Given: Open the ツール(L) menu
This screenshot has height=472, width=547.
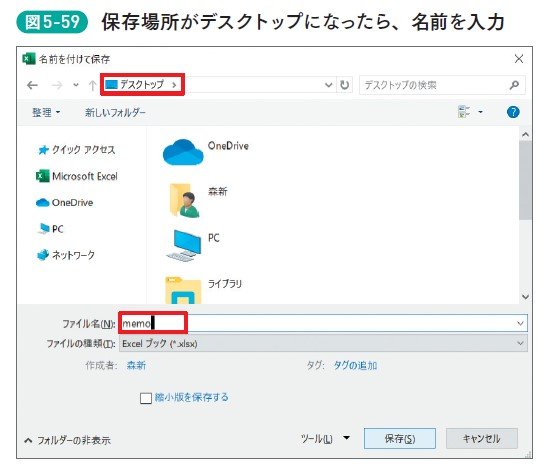Looking at the screenshot, I should (324, 439).
